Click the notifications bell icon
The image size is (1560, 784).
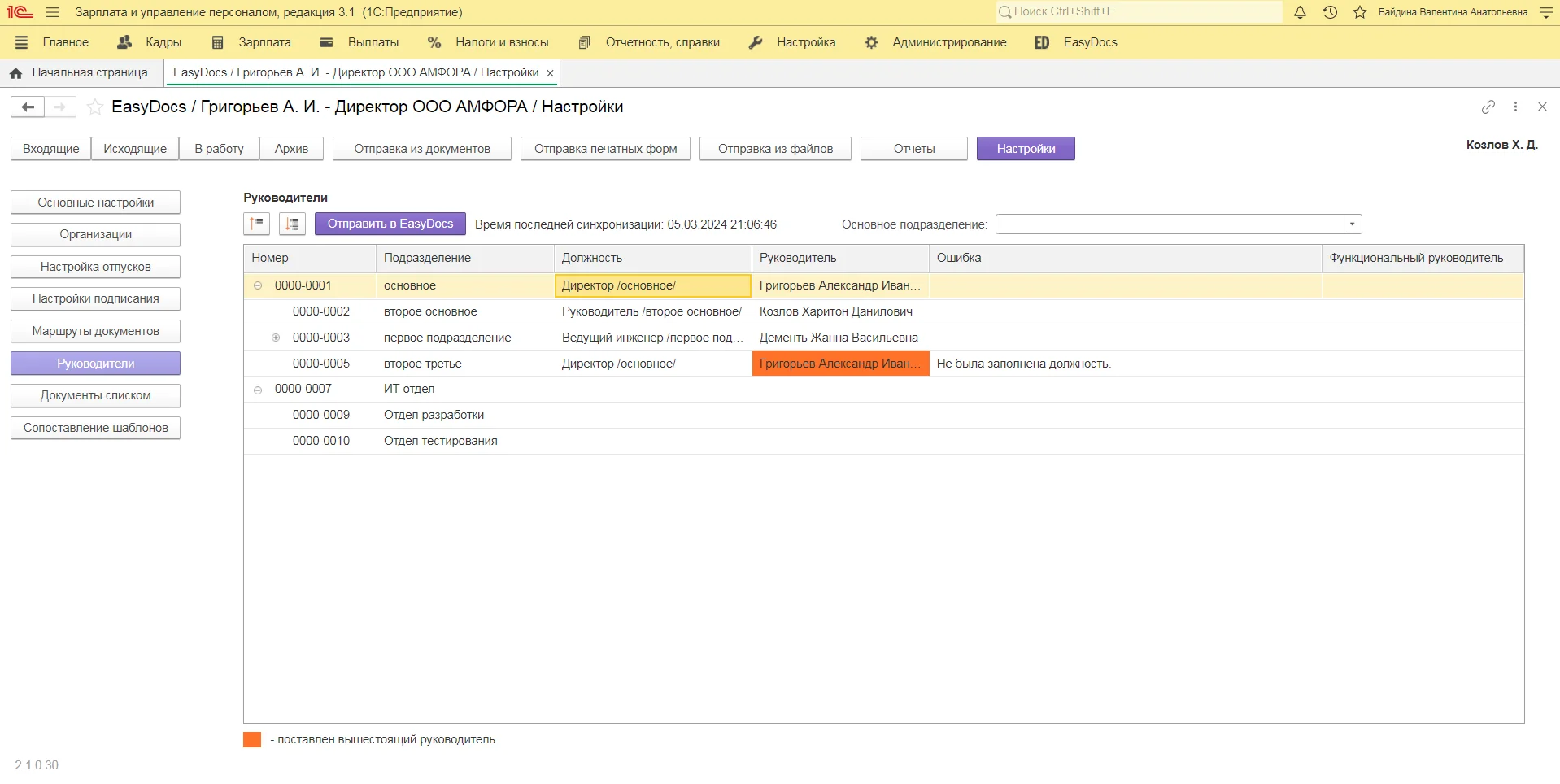tap(1300, 12)
